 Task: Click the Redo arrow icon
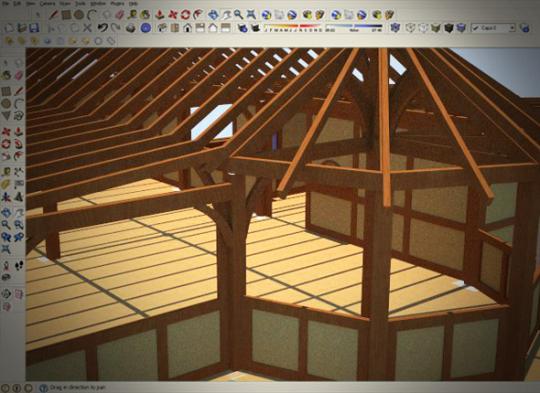115,28
